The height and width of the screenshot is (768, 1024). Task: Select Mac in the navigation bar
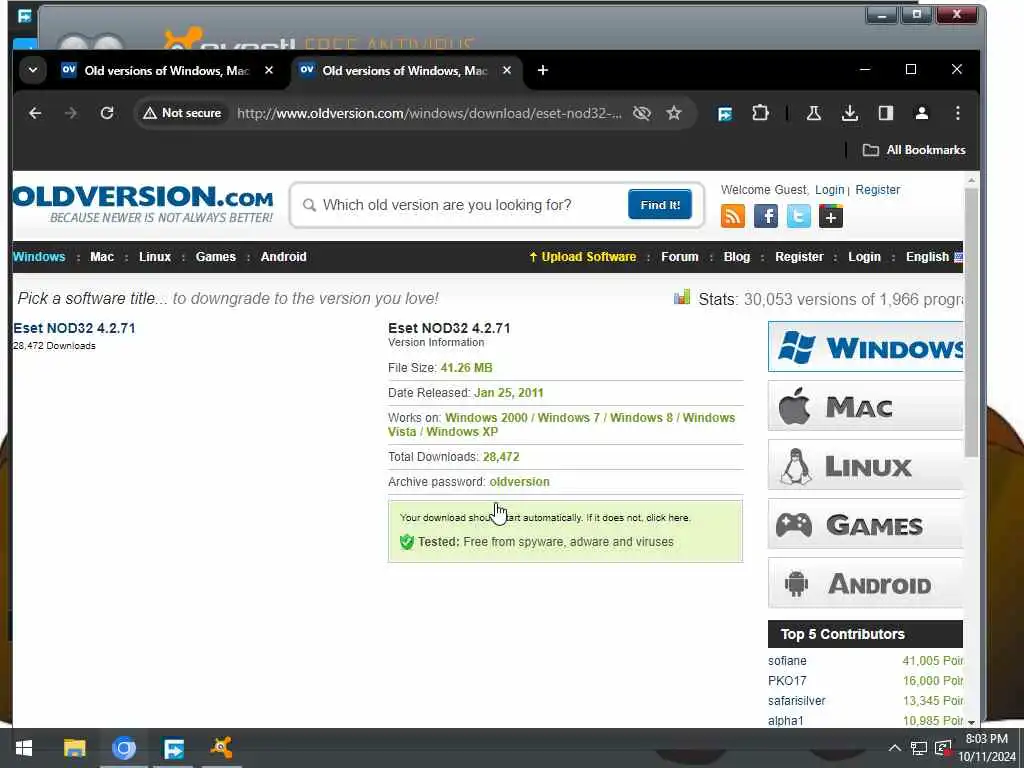tap(102, 257)
